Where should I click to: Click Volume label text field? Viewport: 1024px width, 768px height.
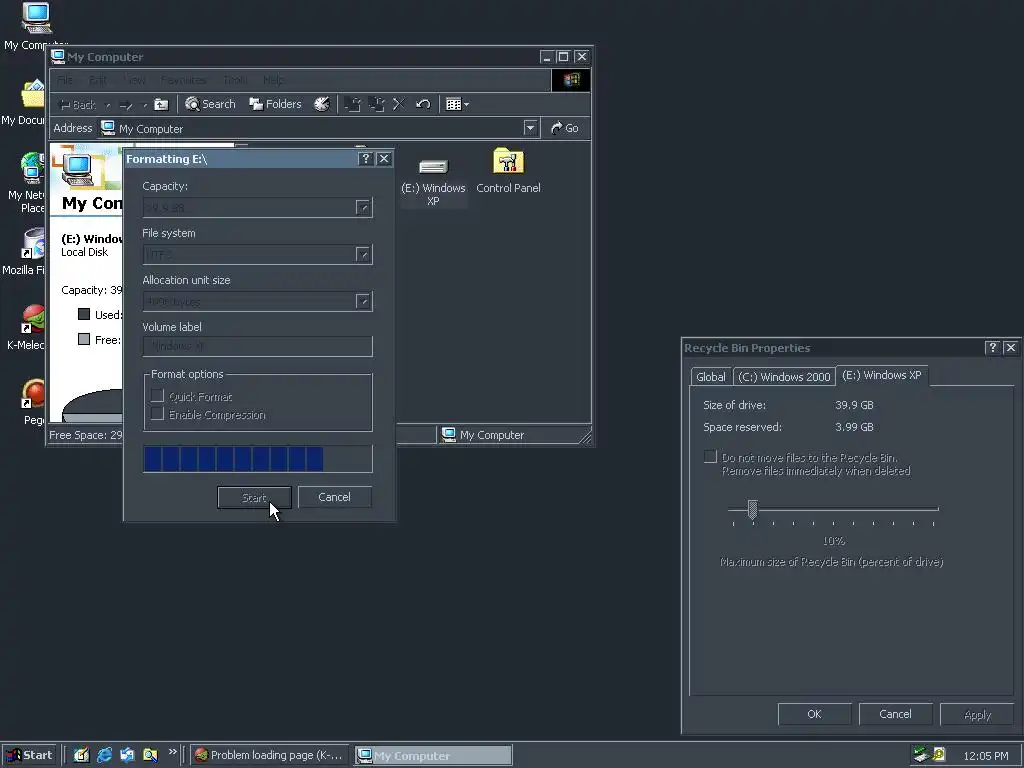(x=257, y=346)
